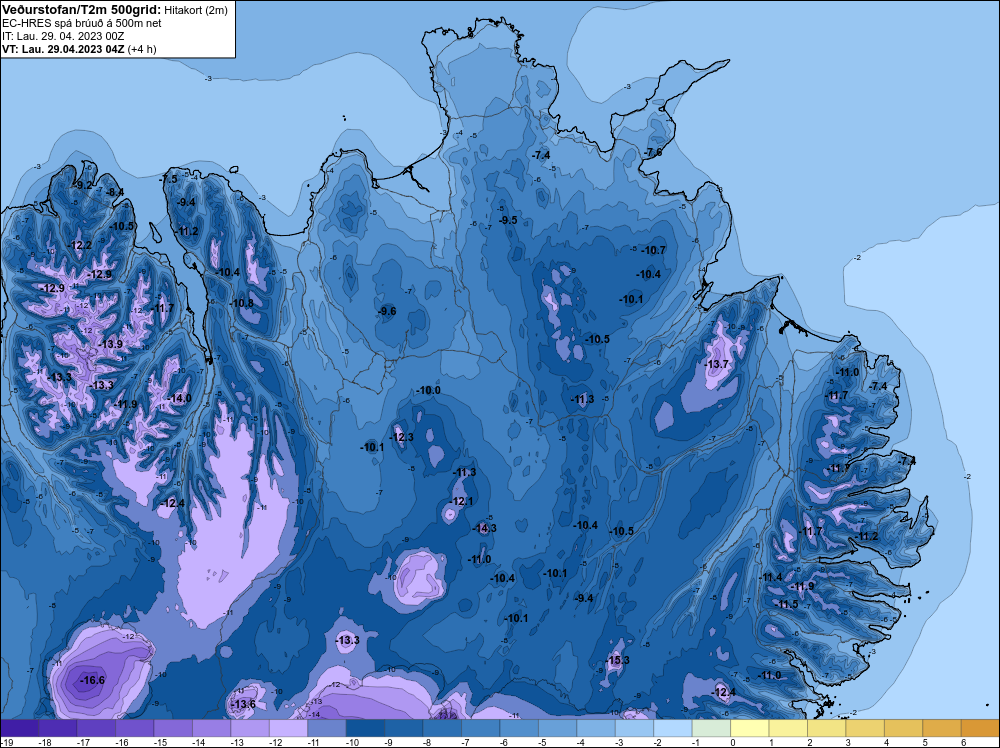Click the -11.5 temperature label
This screenshot has width=1000, height=748.
pyautogui.click(x=787, y=604)
